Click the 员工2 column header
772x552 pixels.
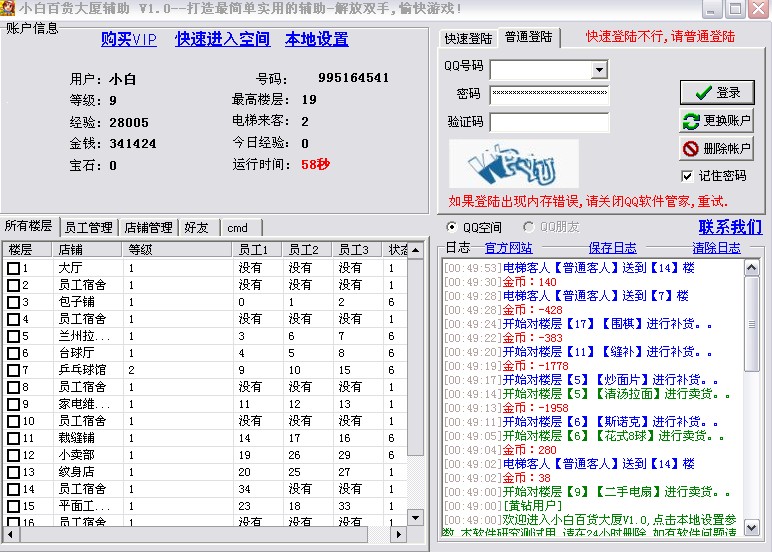click(307, 250)
